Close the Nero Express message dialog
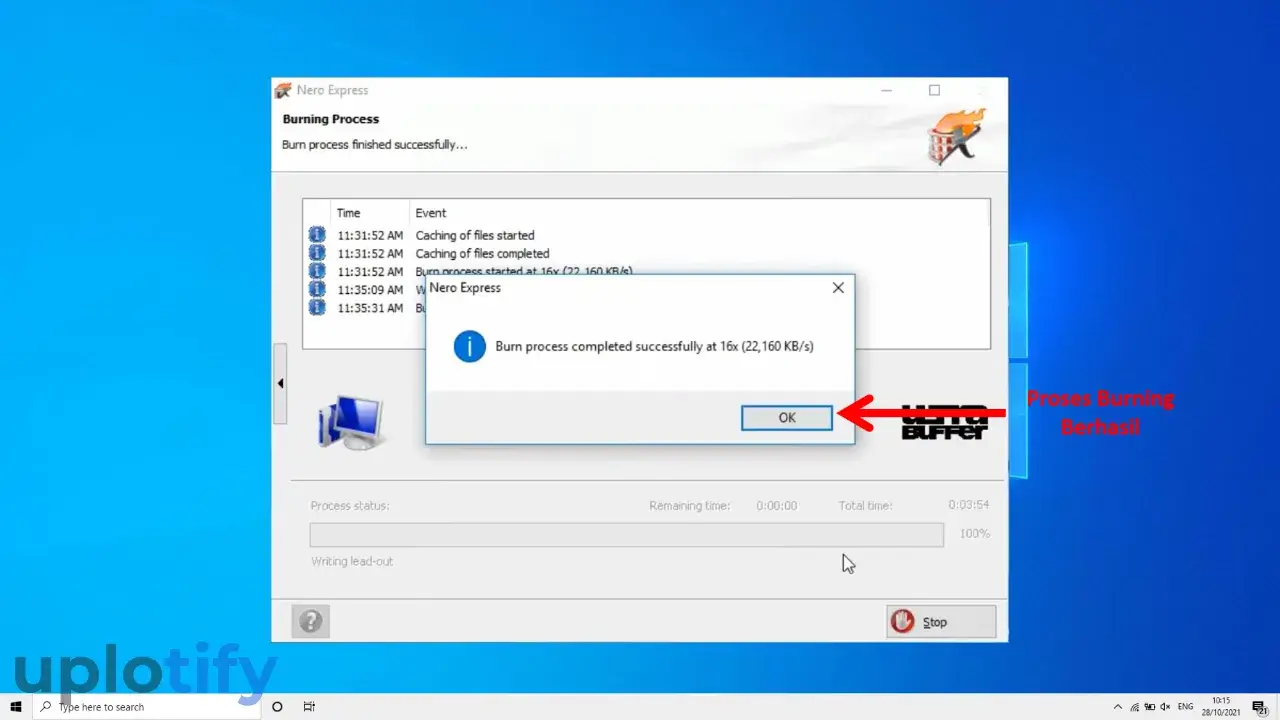The image size is (1280, 720). tap(838, 288)
